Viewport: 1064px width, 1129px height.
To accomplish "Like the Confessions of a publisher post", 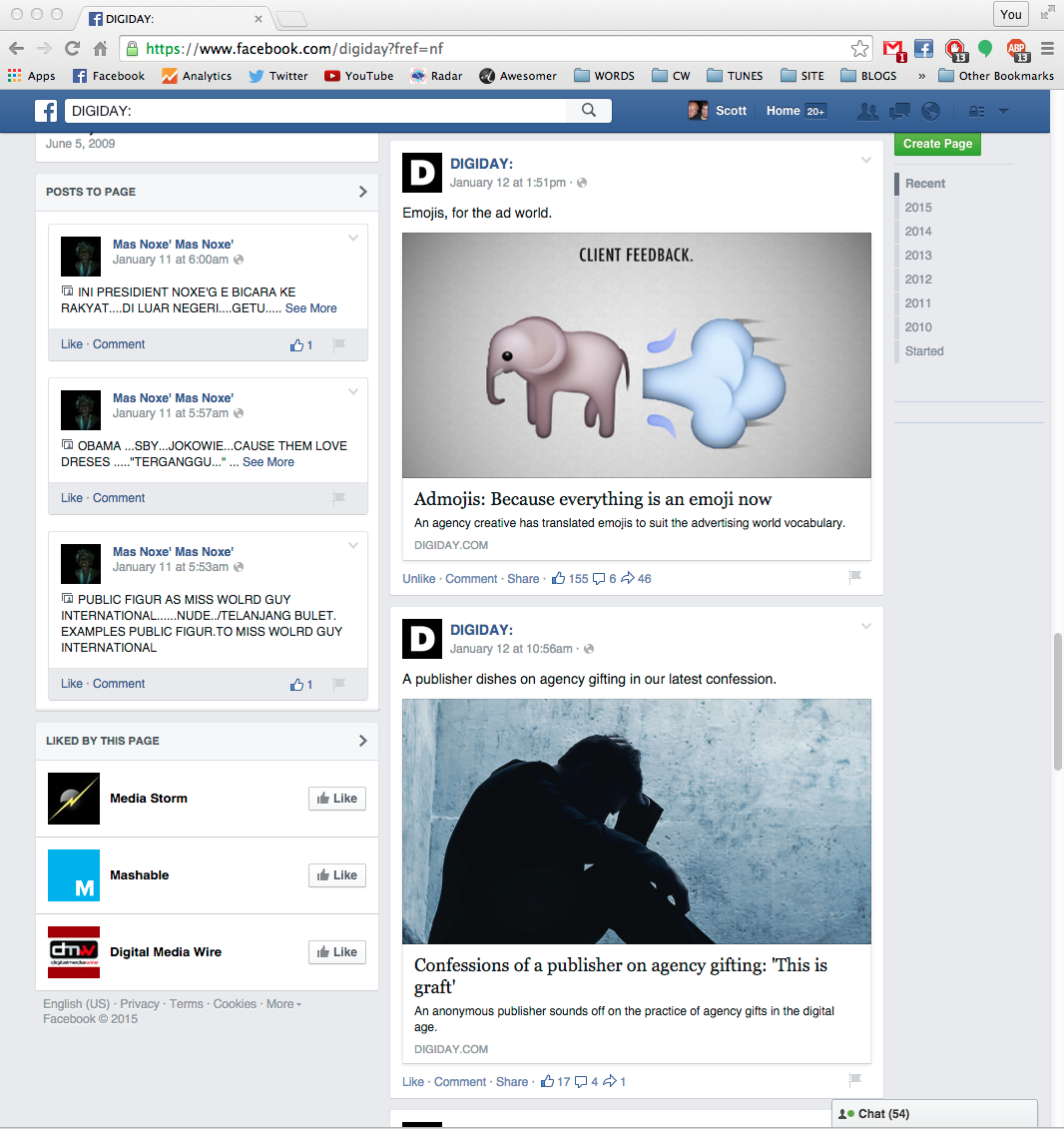I will click(413, 1081).
